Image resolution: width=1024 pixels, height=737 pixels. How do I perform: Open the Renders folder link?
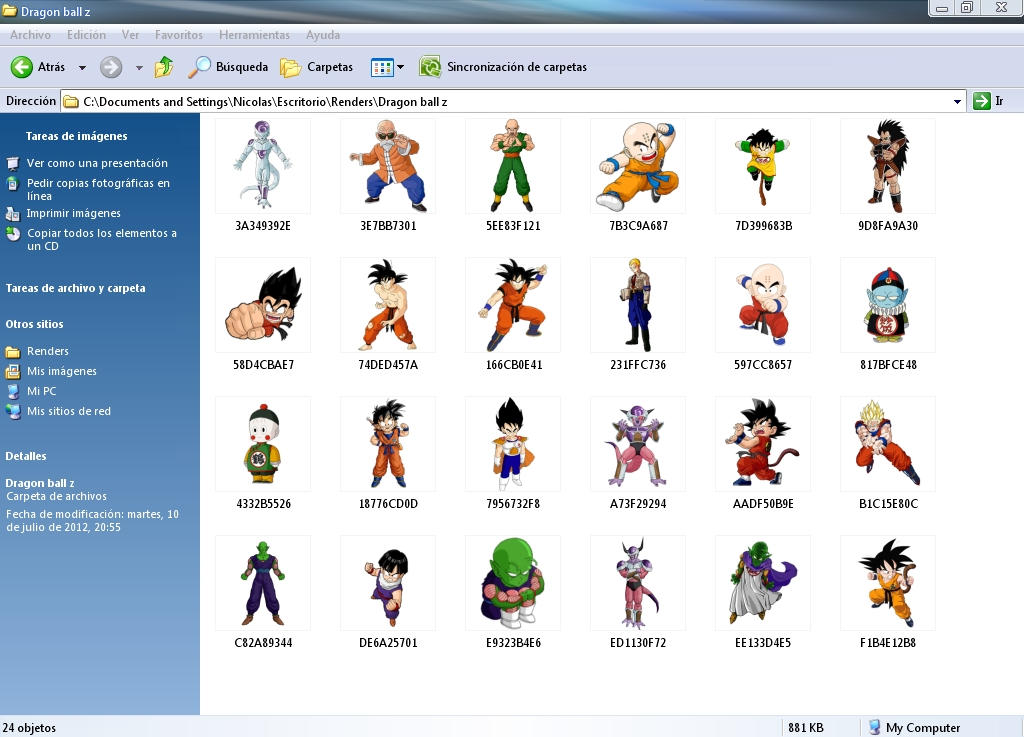[x=48, y=351]
